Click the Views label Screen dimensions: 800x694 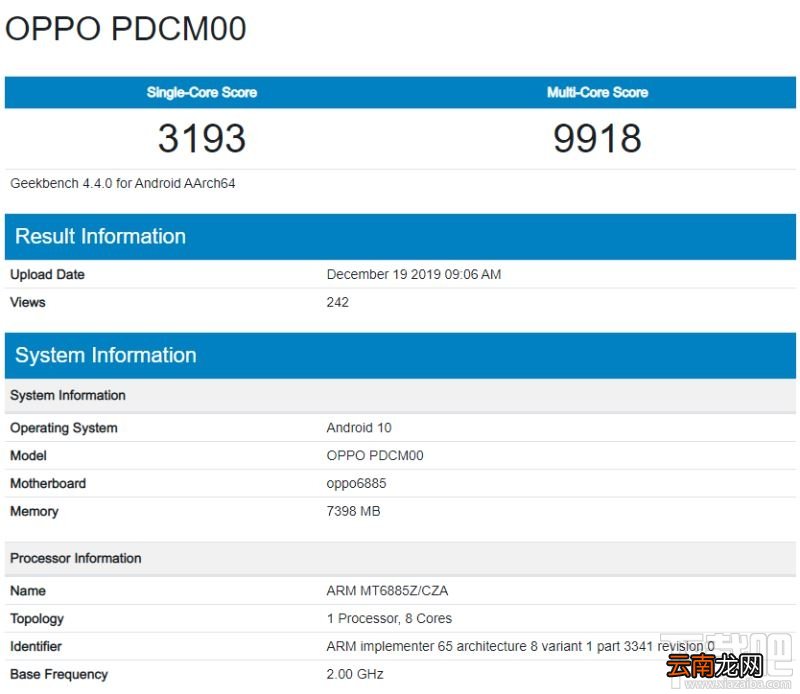pyautogui.click(x=28, y=302)
